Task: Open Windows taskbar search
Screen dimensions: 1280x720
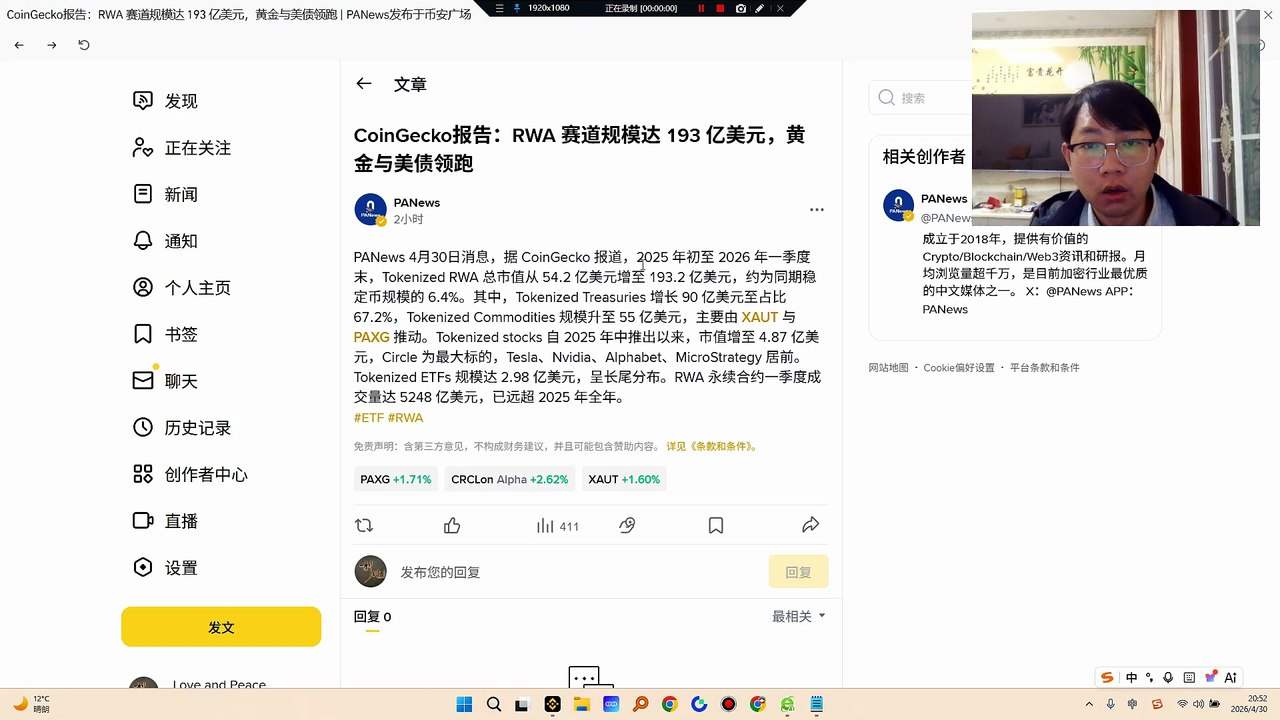Action: click(493, 705)
